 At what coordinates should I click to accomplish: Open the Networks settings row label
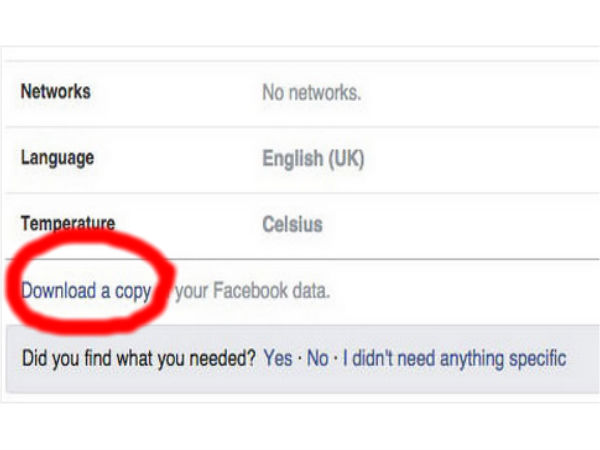(55, 92)
